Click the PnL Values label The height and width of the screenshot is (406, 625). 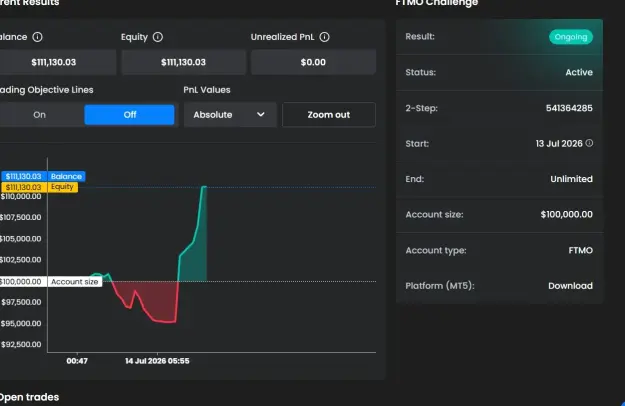(x=207, y=90)
